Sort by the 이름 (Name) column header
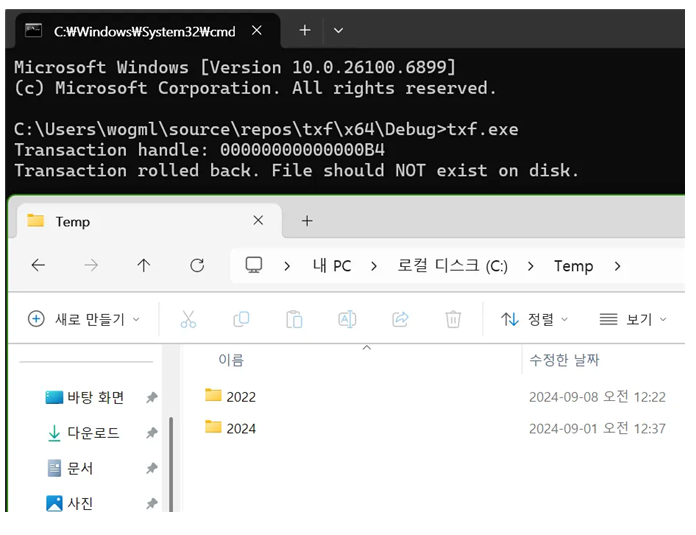696x535 pixels. tap(231, 360)
